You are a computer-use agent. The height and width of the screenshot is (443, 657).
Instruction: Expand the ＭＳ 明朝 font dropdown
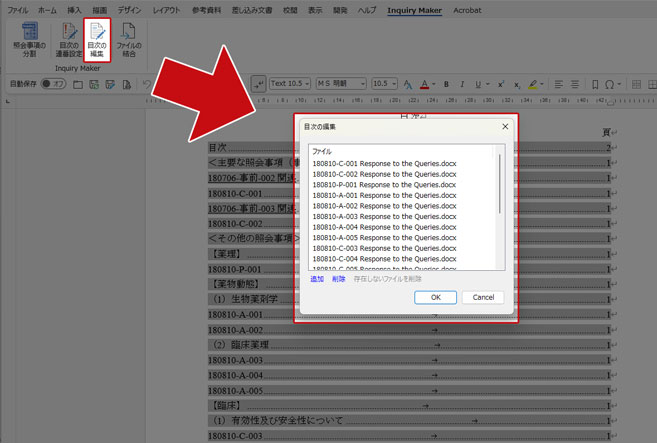click(x=340, y=84)
